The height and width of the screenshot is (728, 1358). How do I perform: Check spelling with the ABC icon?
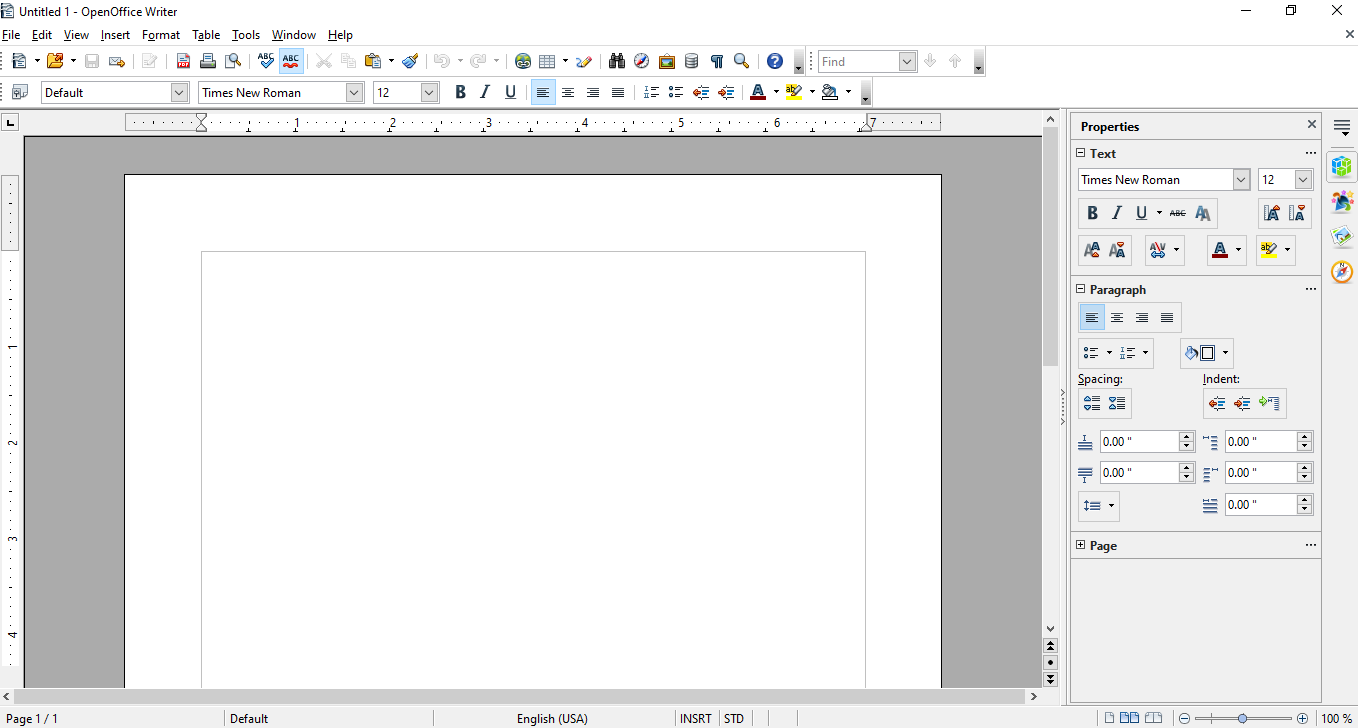click(x=266, y=61)
